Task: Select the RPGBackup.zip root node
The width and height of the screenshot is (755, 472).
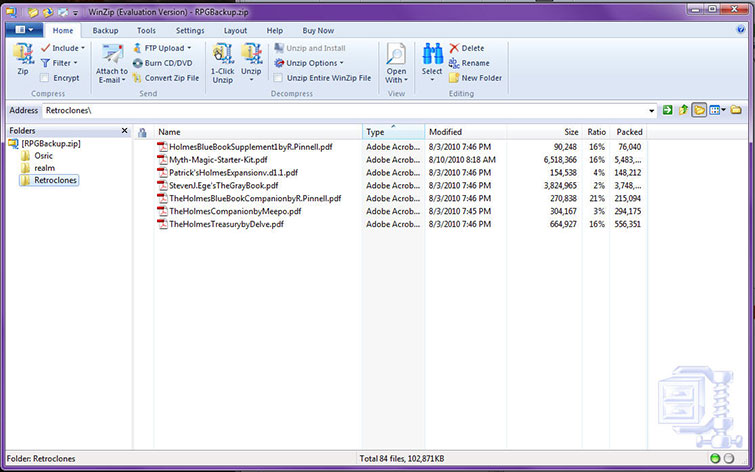Action: coord(45,144)
